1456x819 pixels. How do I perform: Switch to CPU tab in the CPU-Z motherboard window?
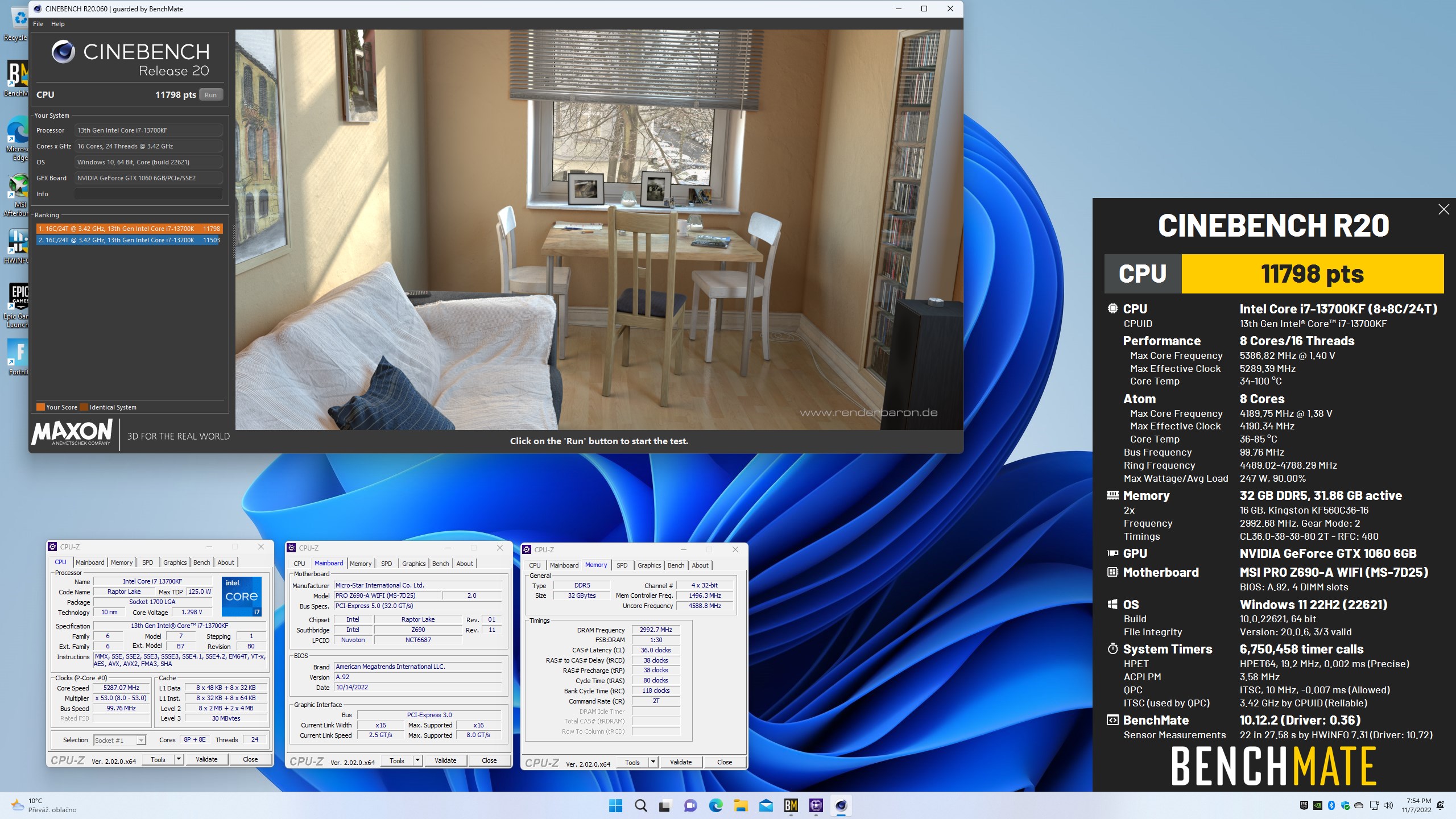[299, 564]
